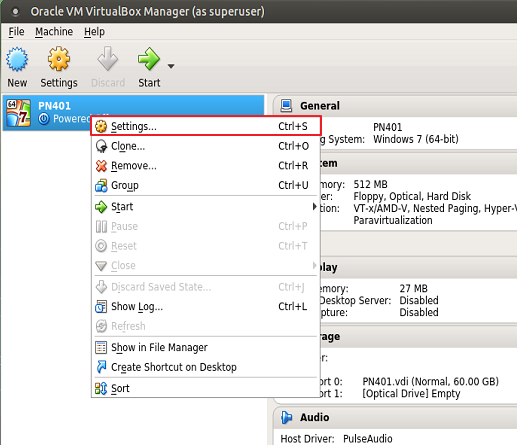
Task: Open the Start submenu in context menu
Action: [206, 207]
